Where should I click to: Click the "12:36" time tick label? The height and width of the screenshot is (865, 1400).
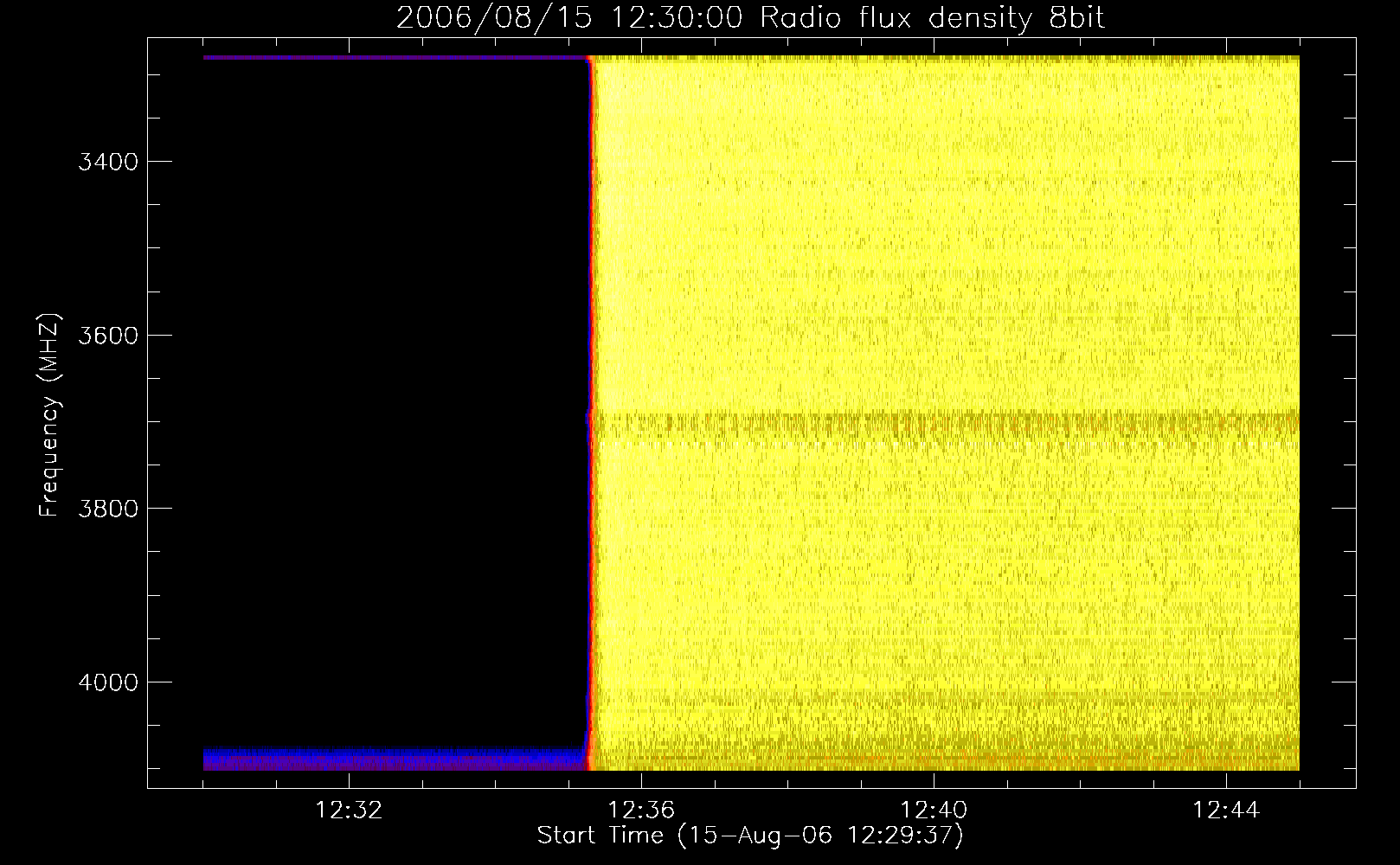[x=641, y=811]
